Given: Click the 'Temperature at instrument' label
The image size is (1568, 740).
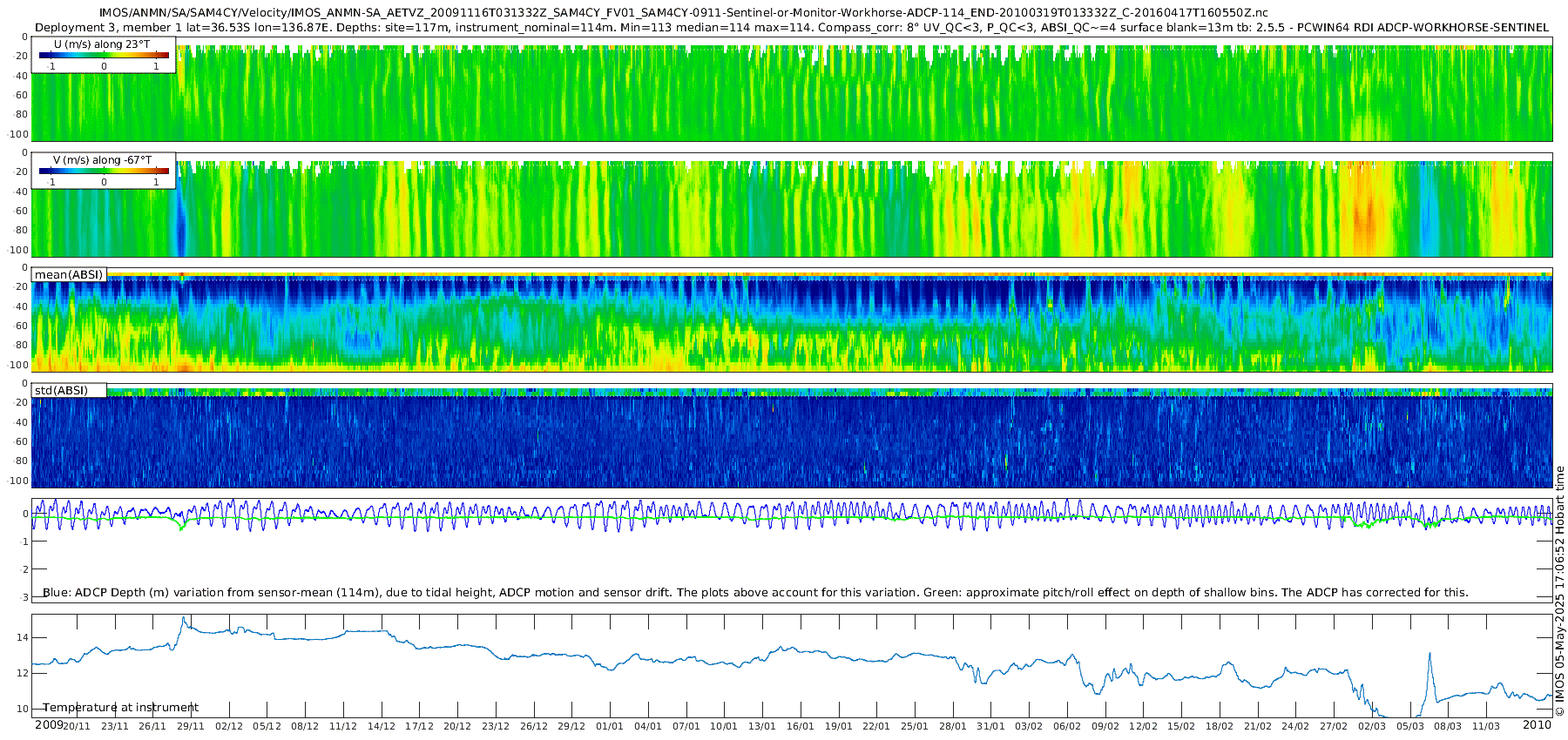Looking at the screenshot, I should [x=120, y=707].
